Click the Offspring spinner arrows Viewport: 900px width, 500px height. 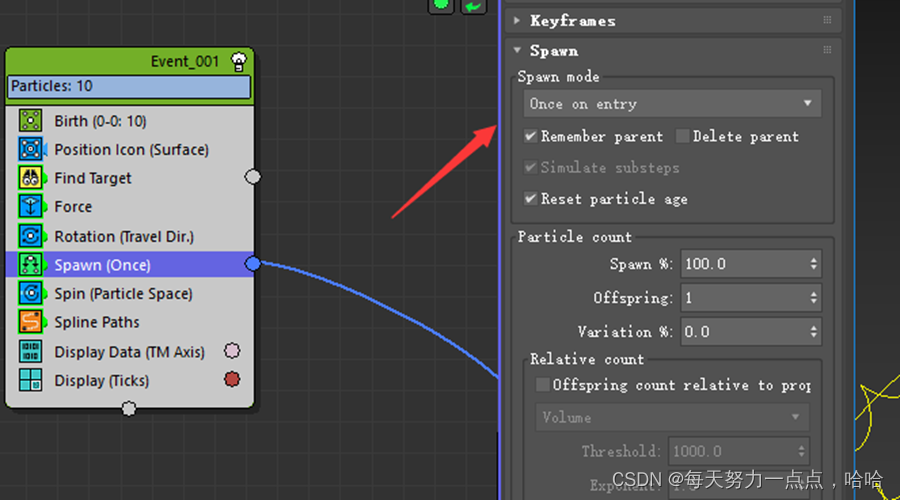coord(813,298)
